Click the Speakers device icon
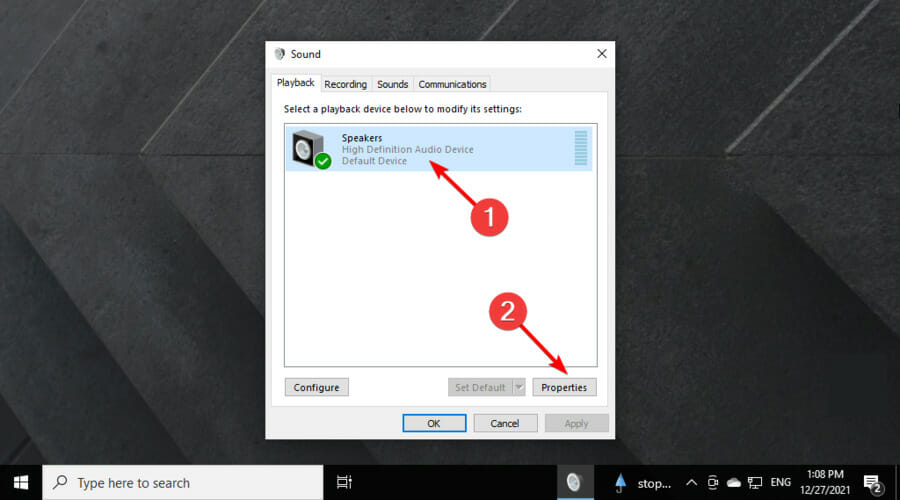This screenshot has height=500, width=900. click(311, 149)
